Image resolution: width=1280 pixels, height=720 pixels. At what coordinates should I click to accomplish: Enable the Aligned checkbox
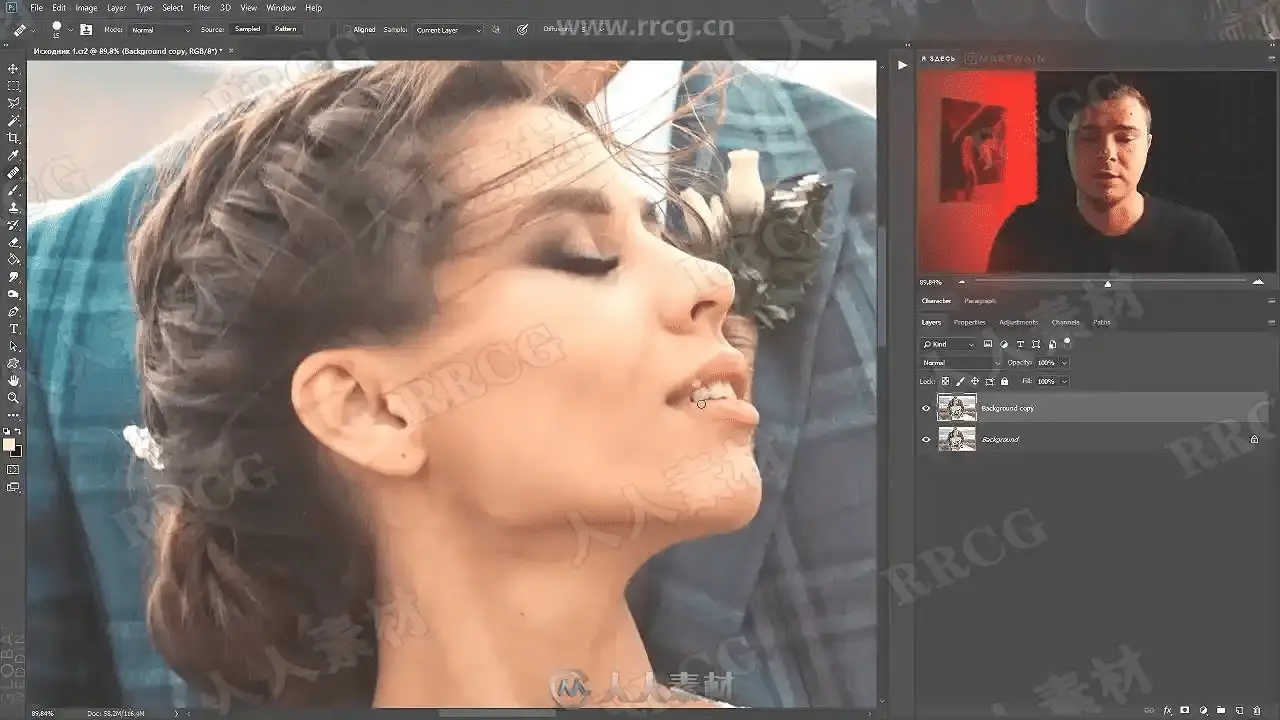coord(348,30)
